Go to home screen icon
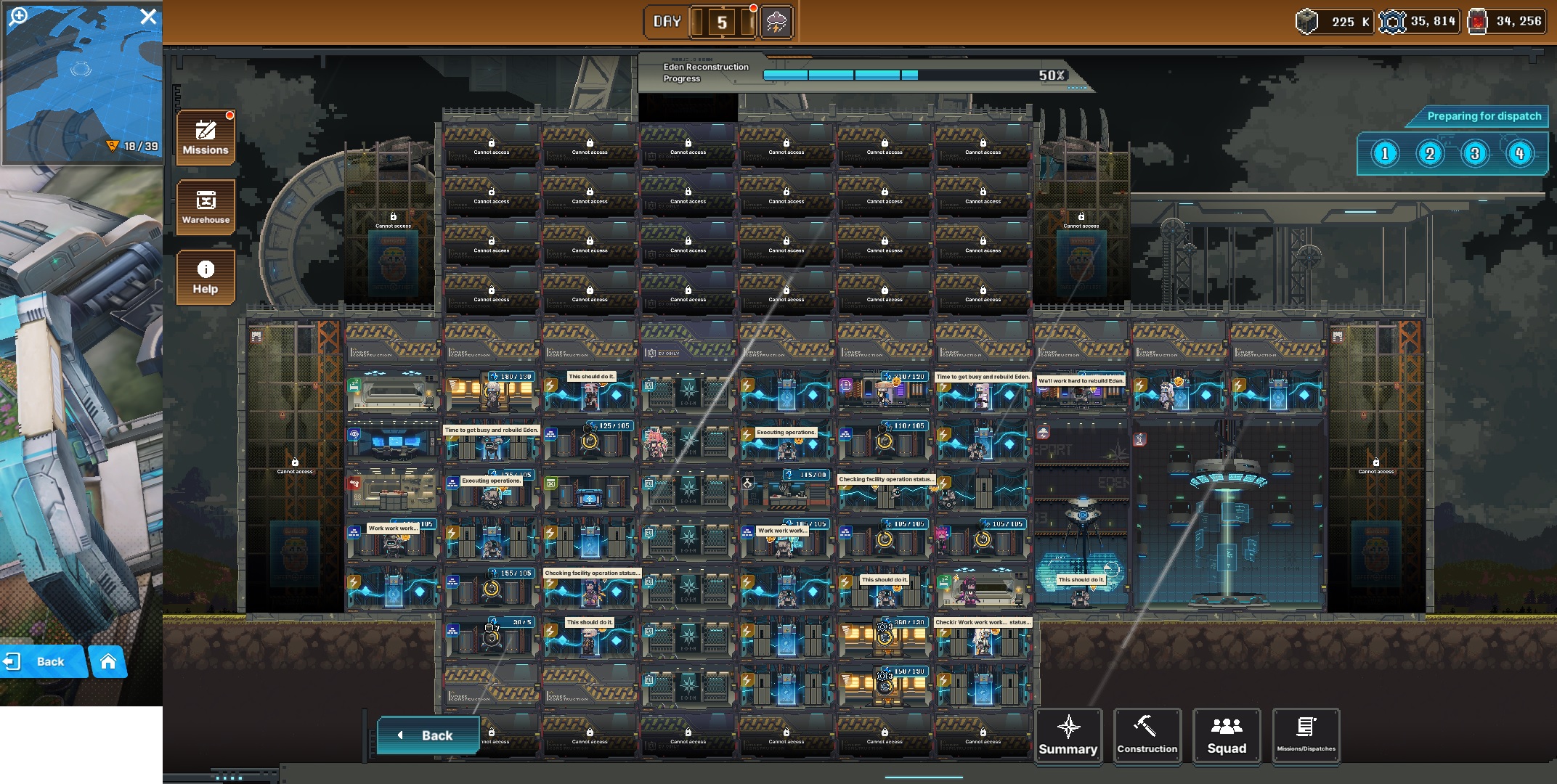This screenshot has width=1557, height=784. coord(108,661)
